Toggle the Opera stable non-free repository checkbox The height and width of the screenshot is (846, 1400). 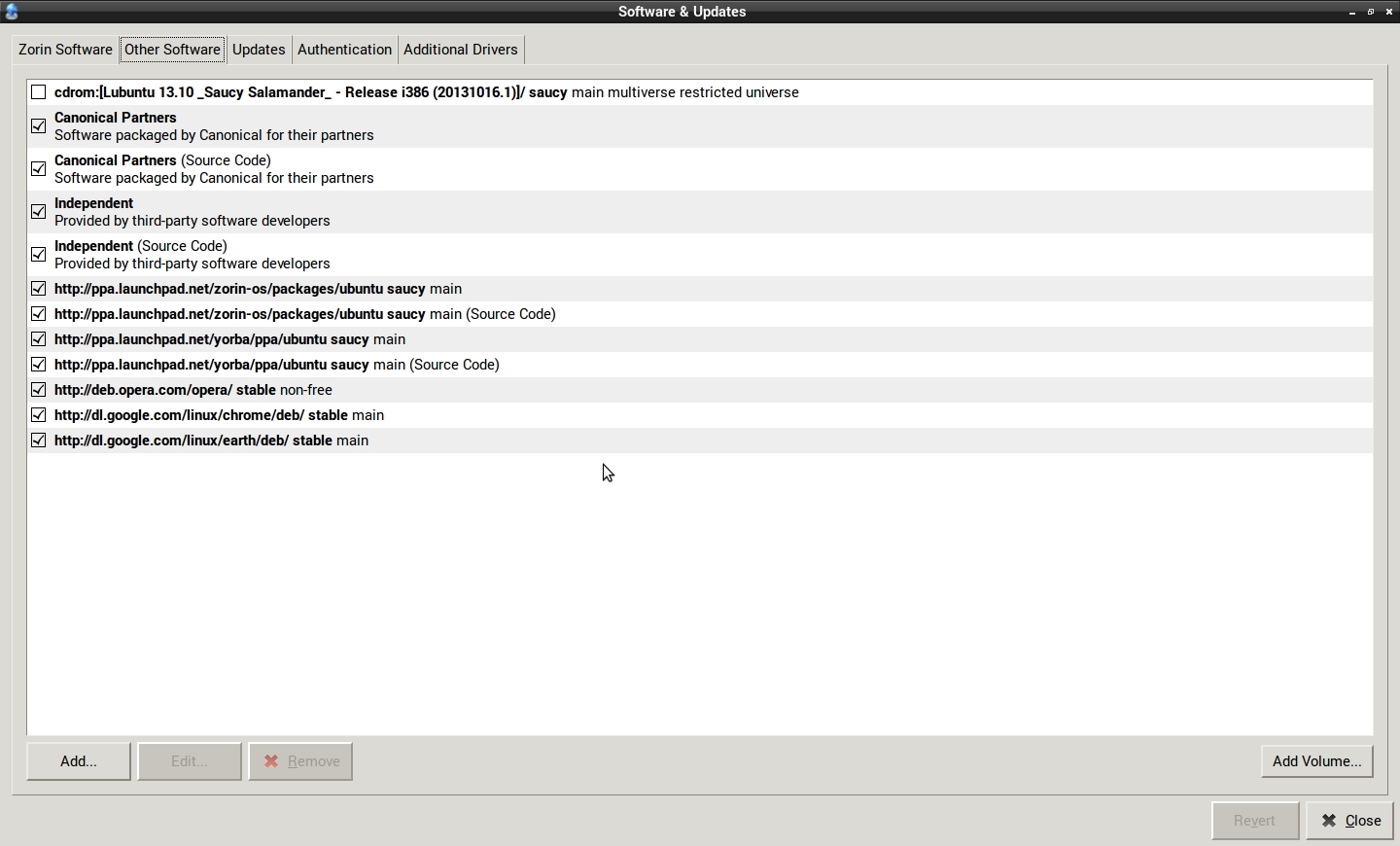click(x=39, y=390)
